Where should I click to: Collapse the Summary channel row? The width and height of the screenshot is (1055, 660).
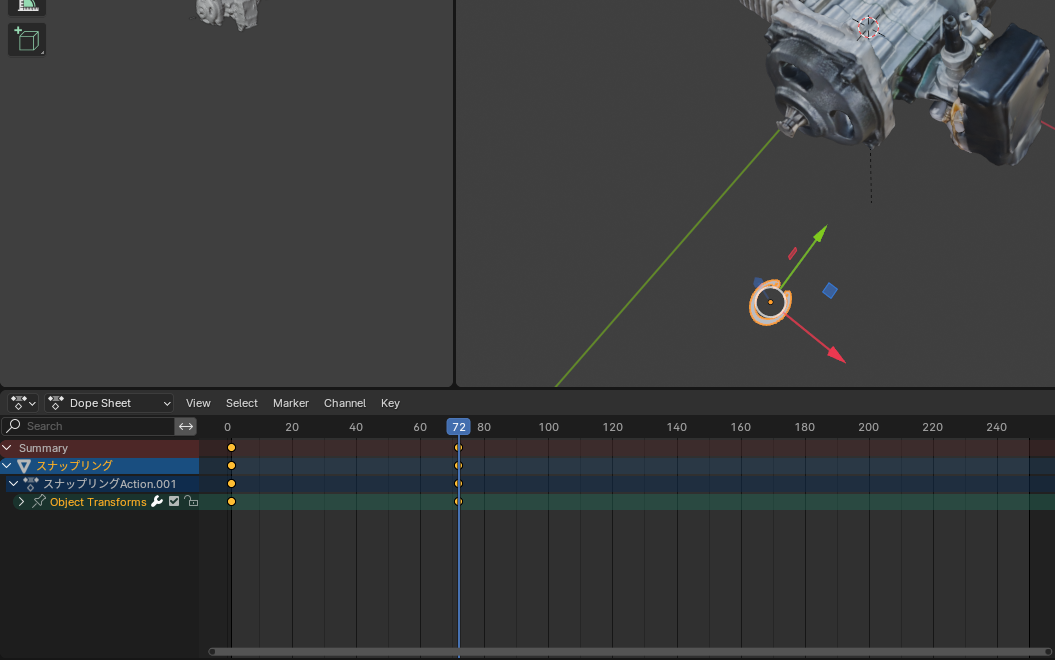click(x=8, y=448)
